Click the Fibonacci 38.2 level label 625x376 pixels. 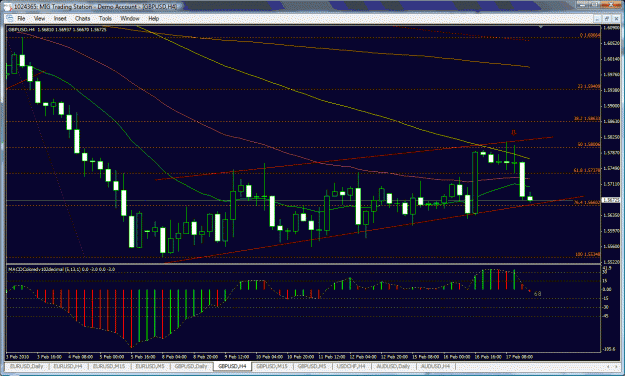[x=587, y=118]
